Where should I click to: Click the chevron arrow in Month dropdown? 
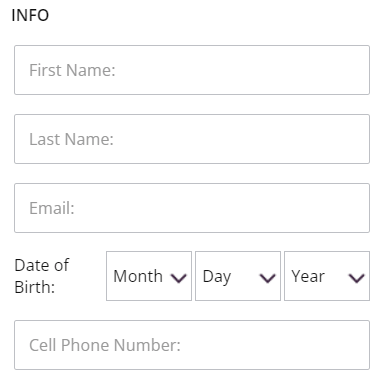(179, 278)
